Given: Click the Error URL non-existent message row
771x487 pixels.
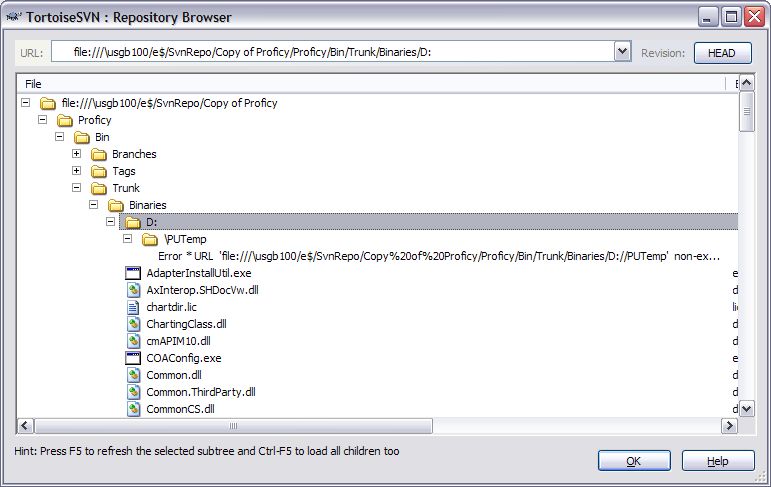Looking at the screenshot, I should pyautogui.click(x=439, y=256).
